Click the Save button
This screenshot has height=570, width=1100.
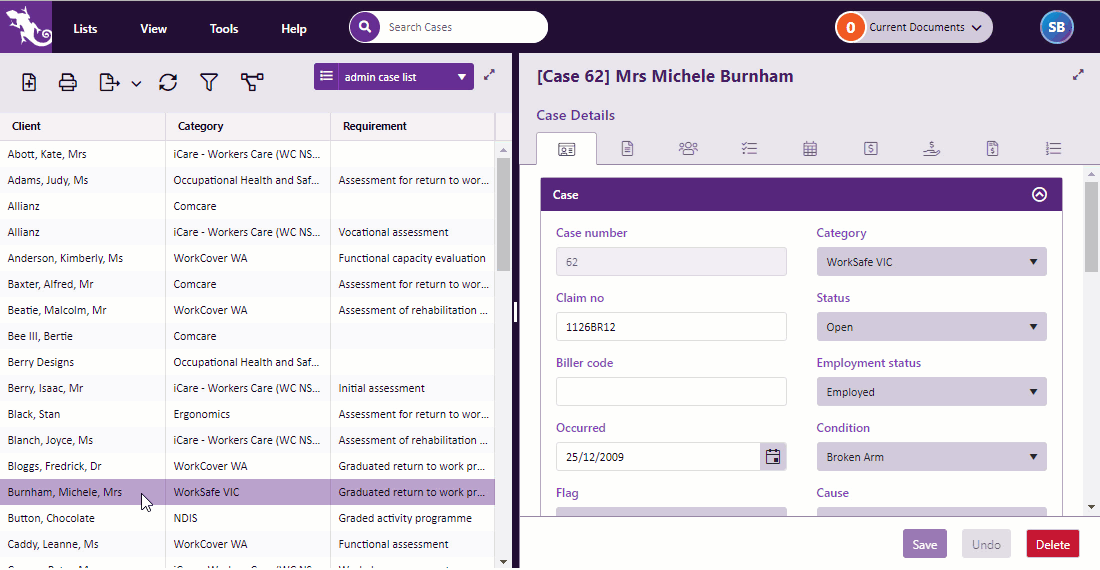tap(924, 544)
